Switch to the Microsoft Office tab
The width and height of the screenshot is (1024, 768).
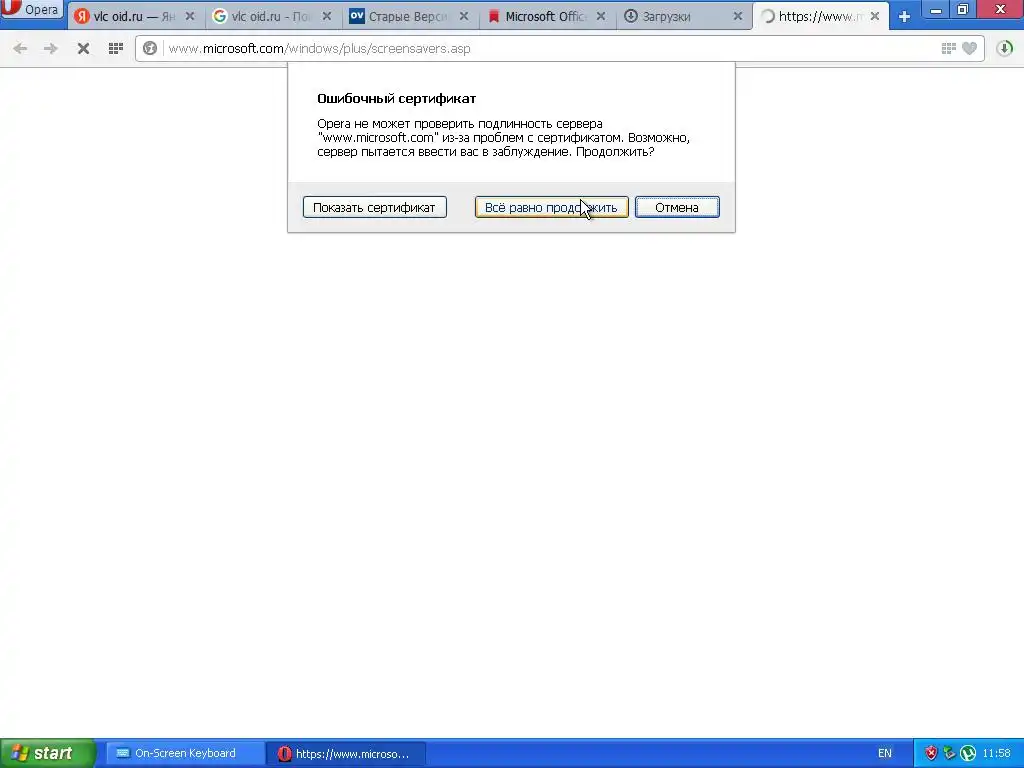click(547, 16)
